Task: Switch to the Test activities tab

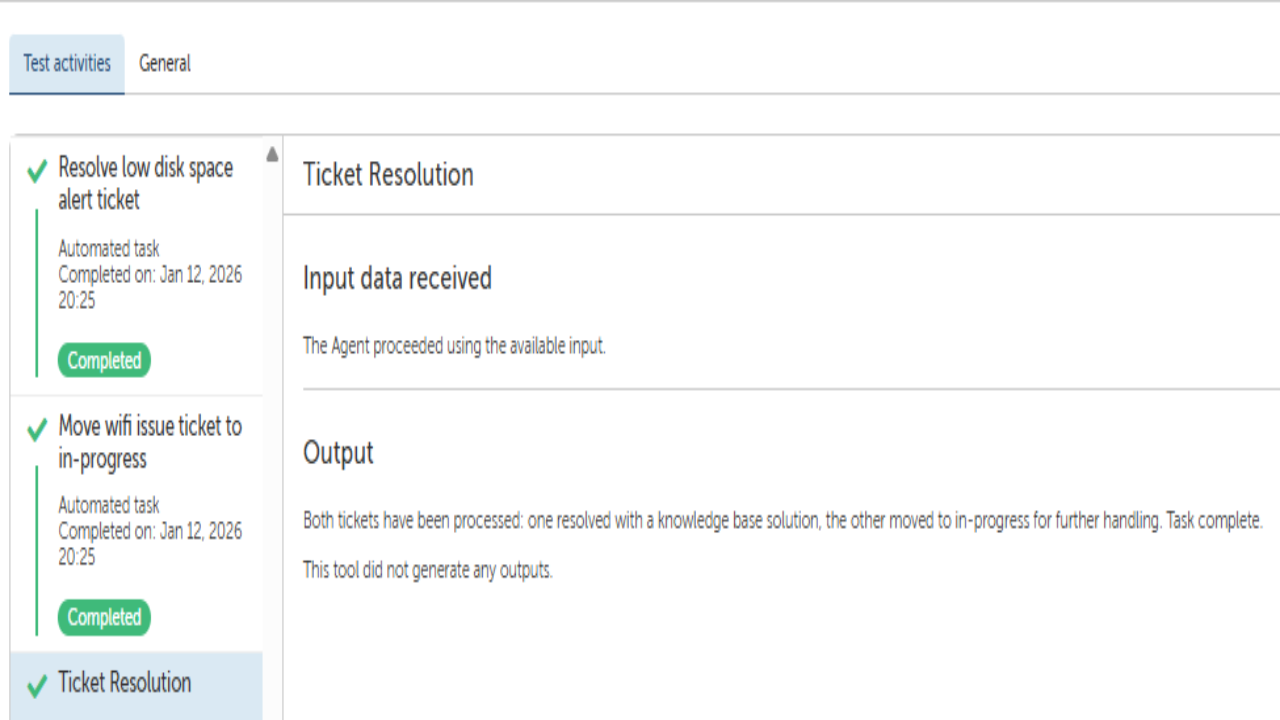Action: coord(67,64)
